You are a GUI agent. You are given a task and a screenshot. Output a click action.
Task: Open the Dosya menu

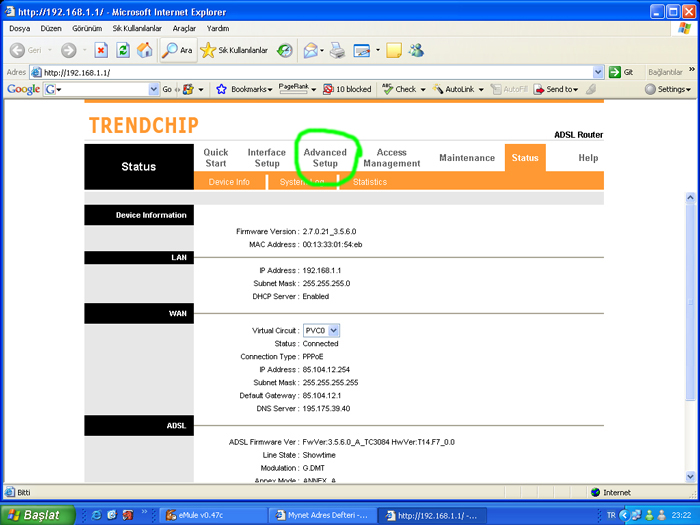20,29
